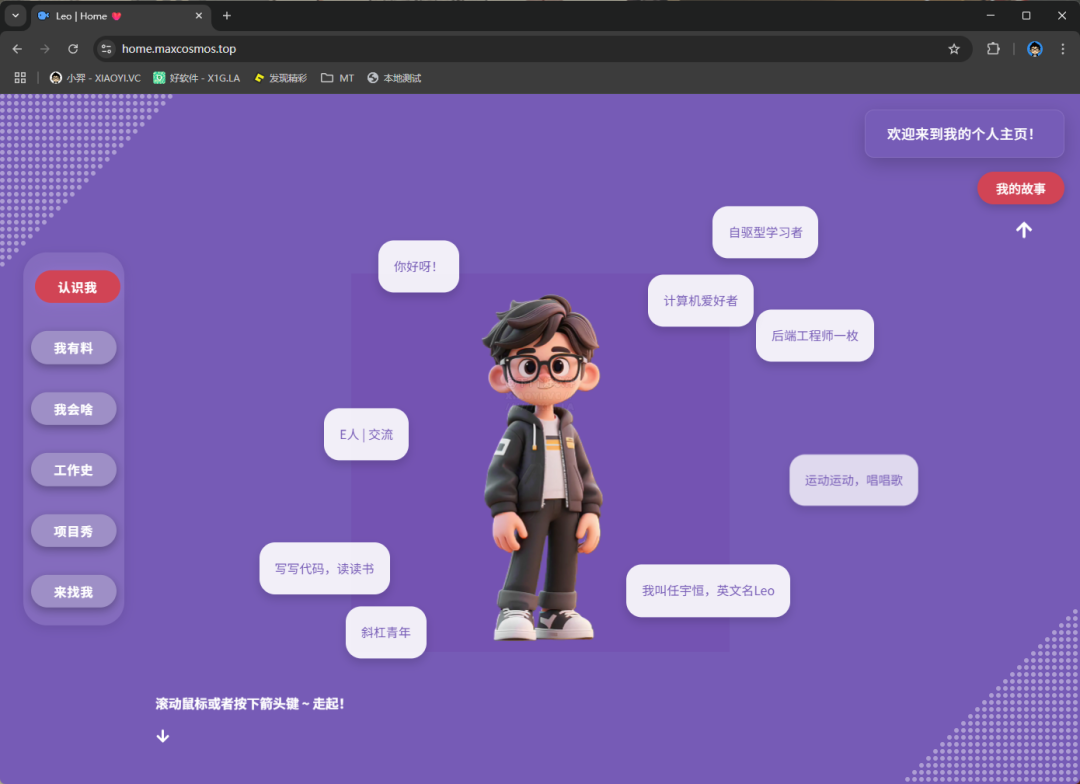This screenshot has height=784, width=1080.
Task: Open the Chrome profile avatar
Action: 1035,49
